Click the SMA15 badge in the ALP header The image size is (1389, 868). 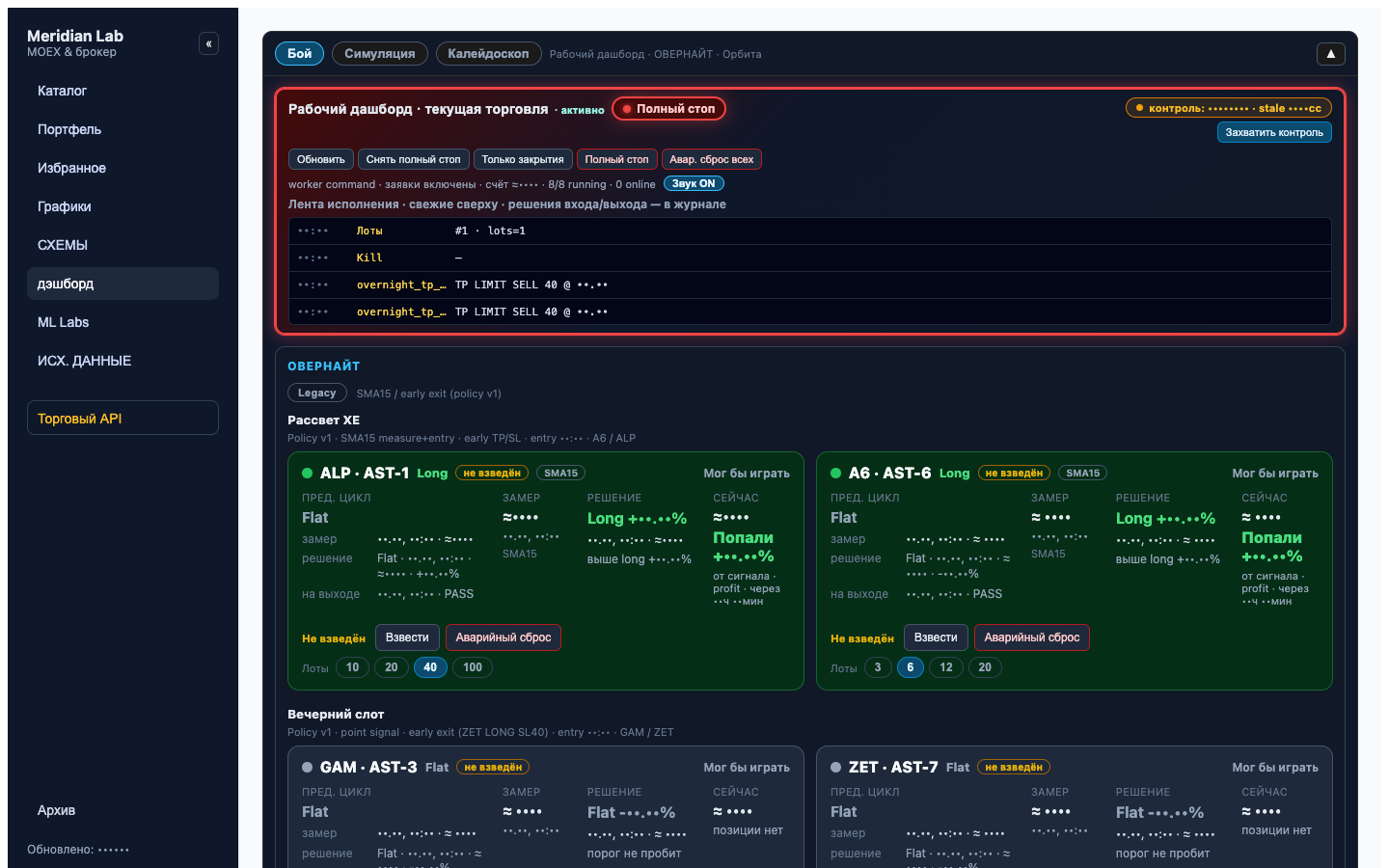pyautogui.click(x=561, y=474)
